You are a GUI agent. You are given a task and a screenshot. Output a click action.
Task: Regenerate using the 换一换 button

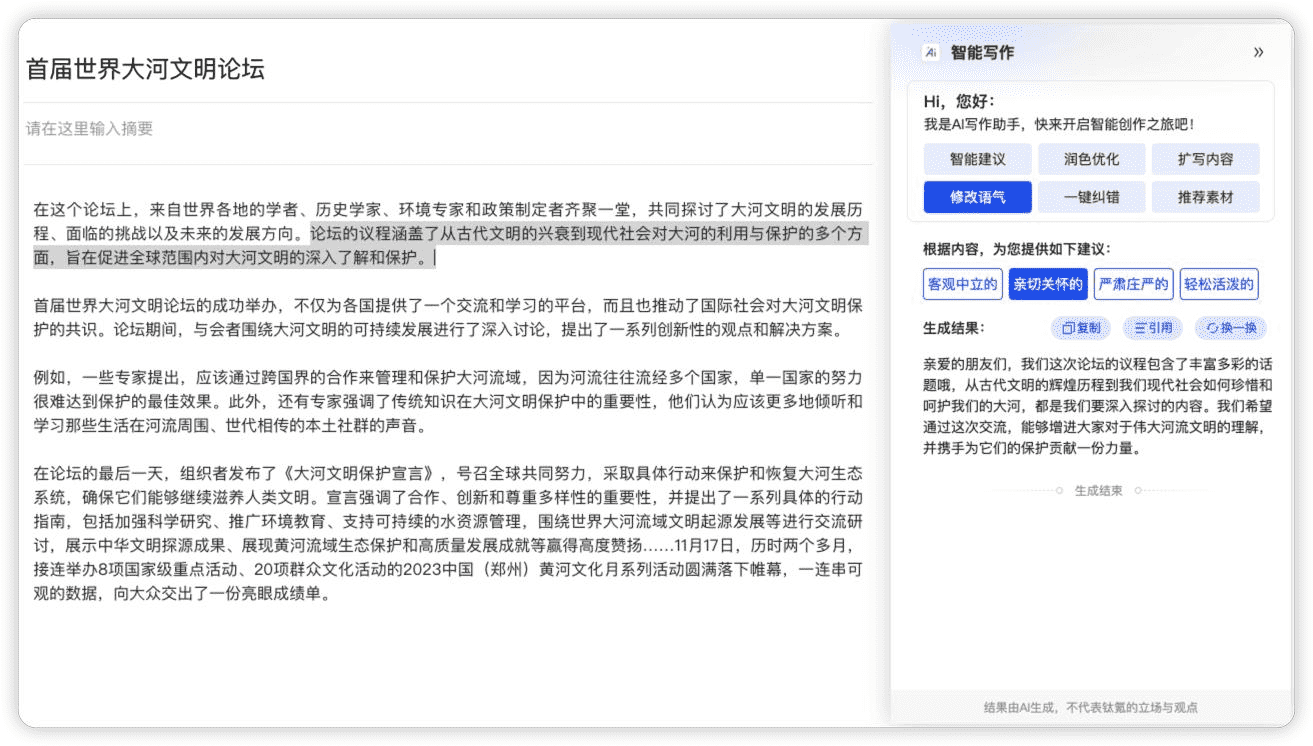click(x=1231, y=328)
